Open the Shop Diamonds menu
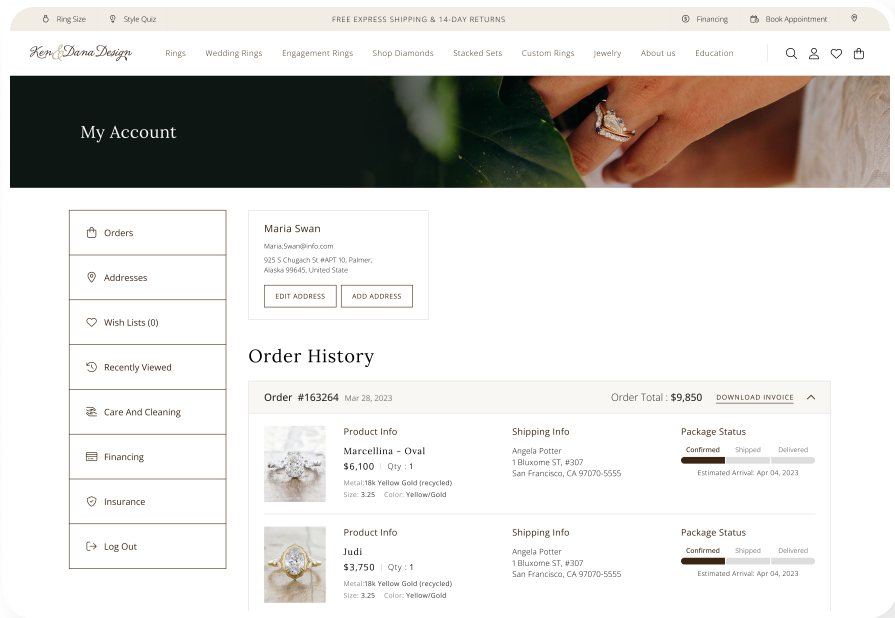 (x=403, y=54)
